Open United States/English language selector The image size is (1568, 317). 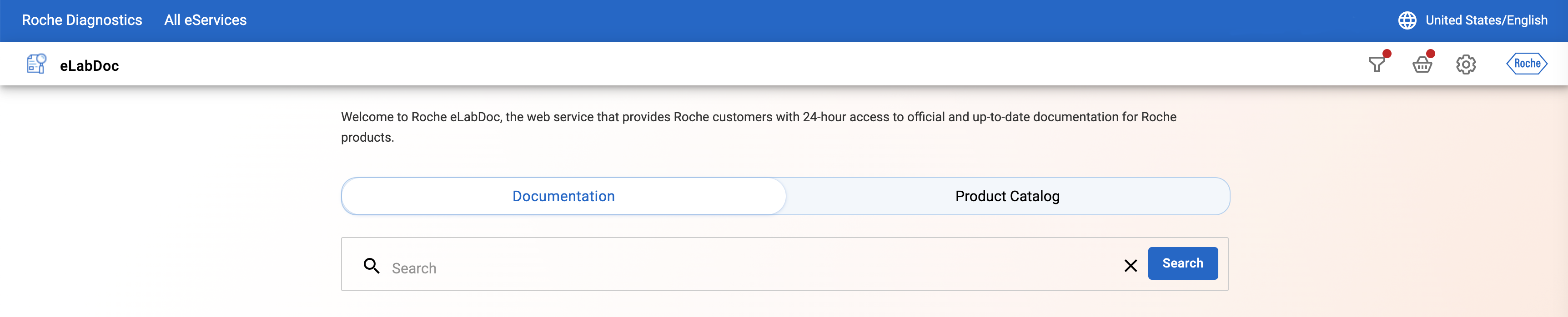click(x=1486, y=21)
